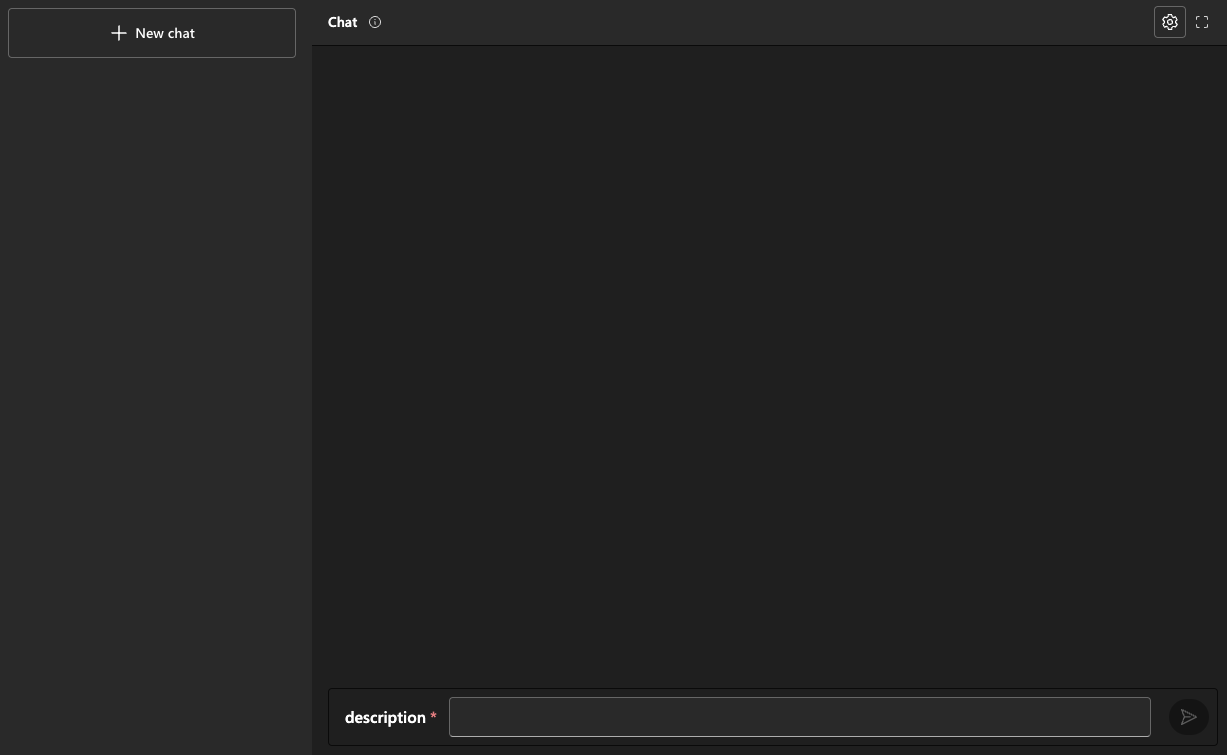The image size is (1227, 755).
Task: Open the chat settings gear
Action: click(x=1169, y=22)
